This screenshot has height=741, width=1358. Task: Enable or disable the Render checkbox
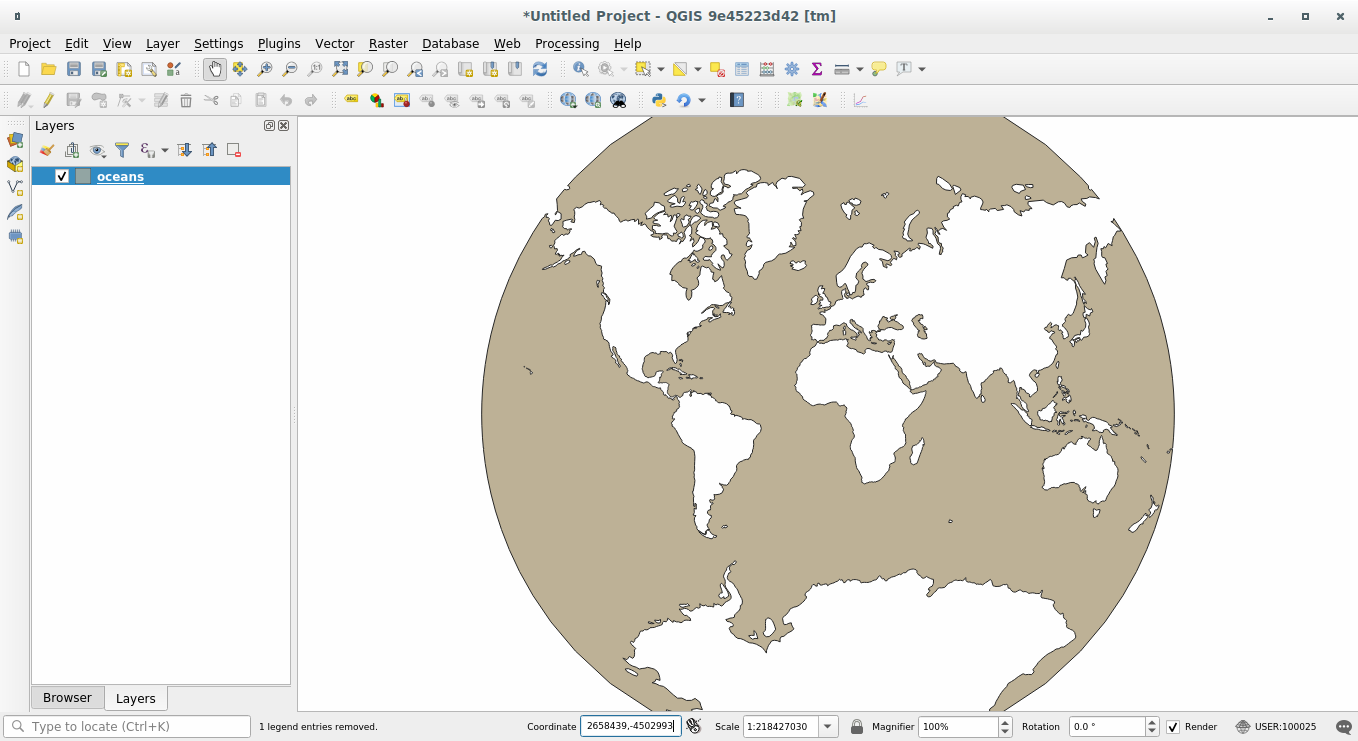click(x=1173, y=727)
